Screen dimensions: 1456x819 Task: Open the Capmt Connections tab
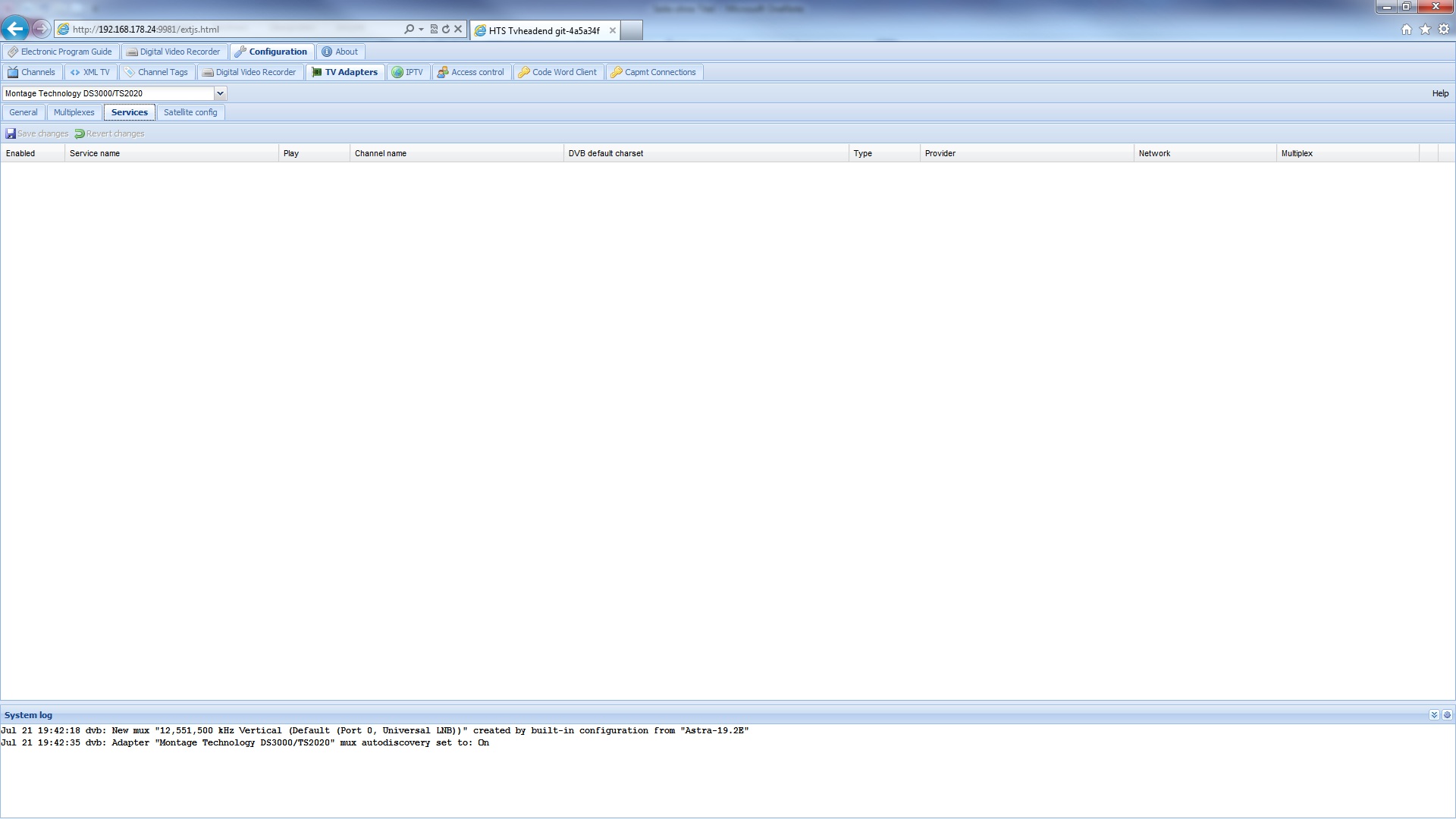(x=654, y=72)
